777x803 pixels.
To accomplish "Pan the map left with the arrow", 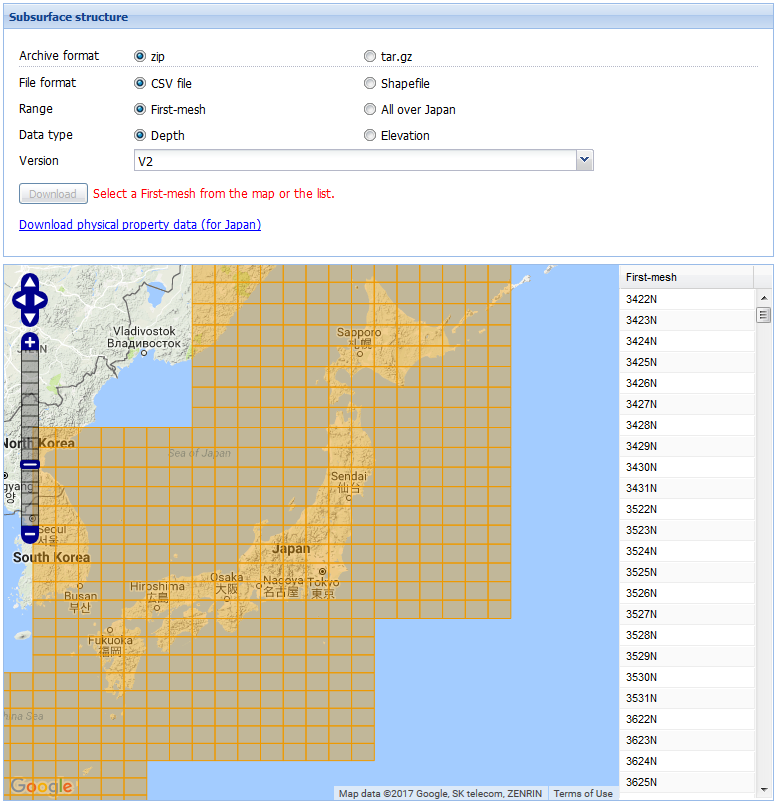I will pos(18,299).
